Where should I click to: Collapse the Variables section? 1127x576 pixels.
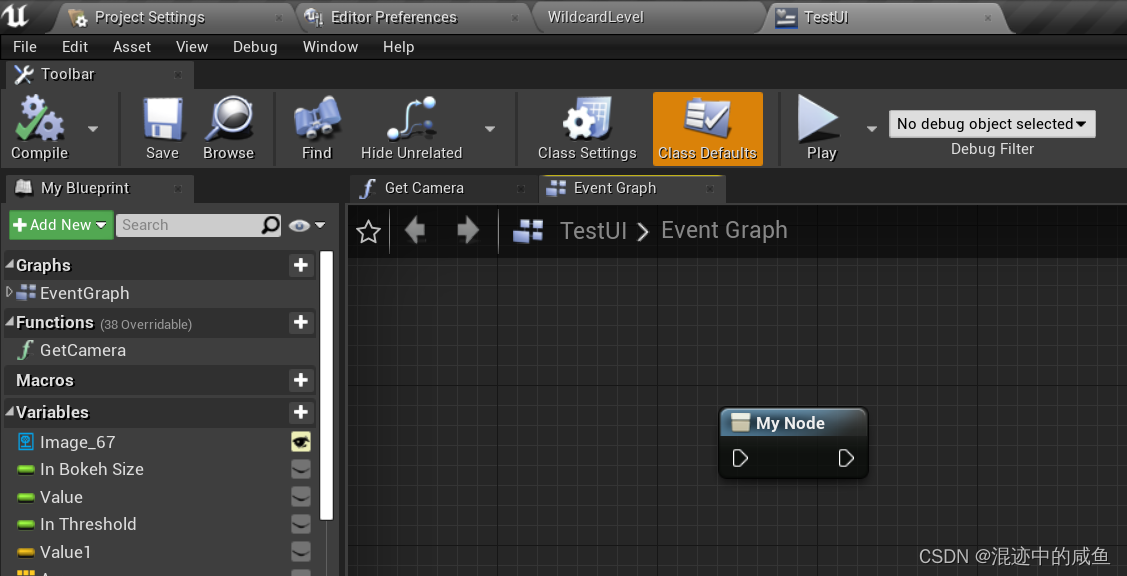(x=9, y=412)
